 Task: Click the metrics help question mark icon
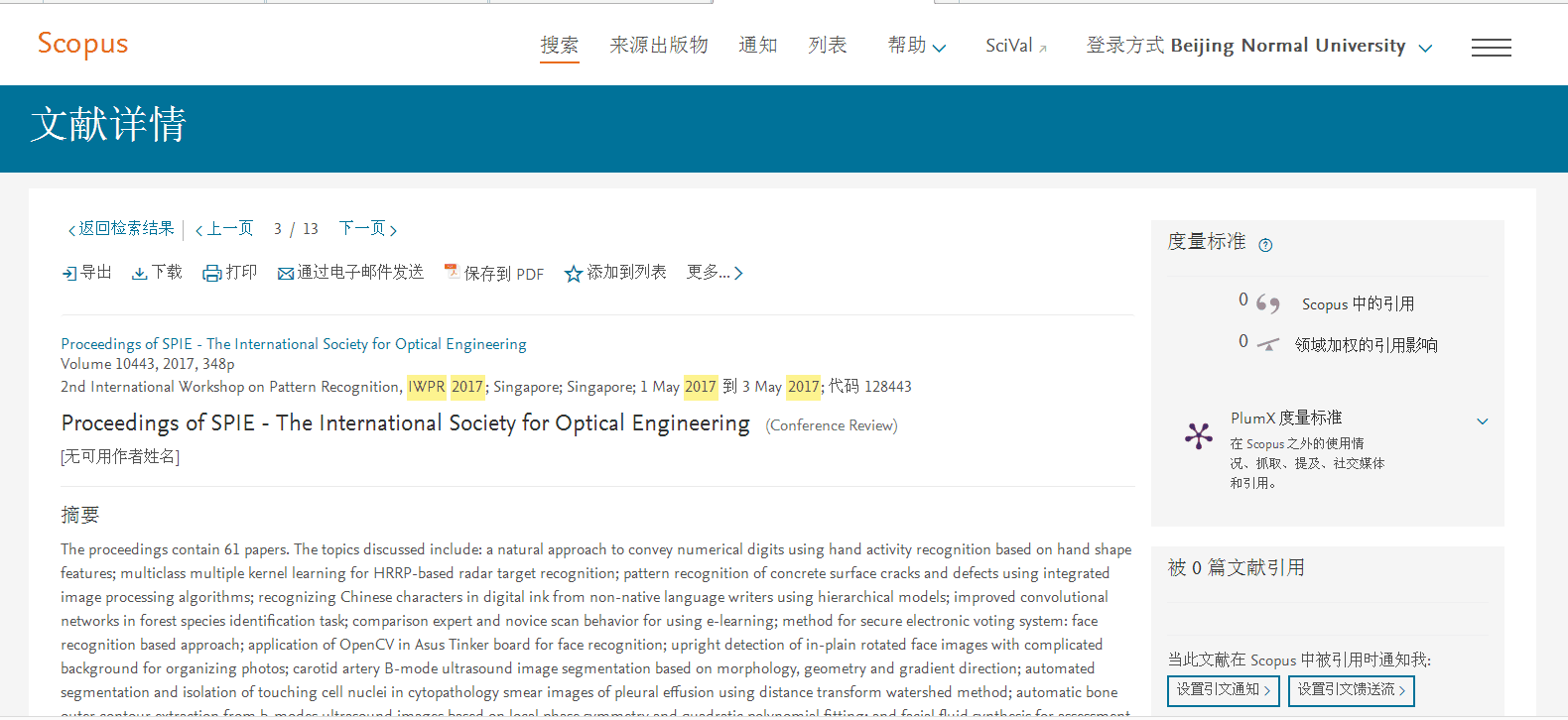click(x=1265, y=245)
